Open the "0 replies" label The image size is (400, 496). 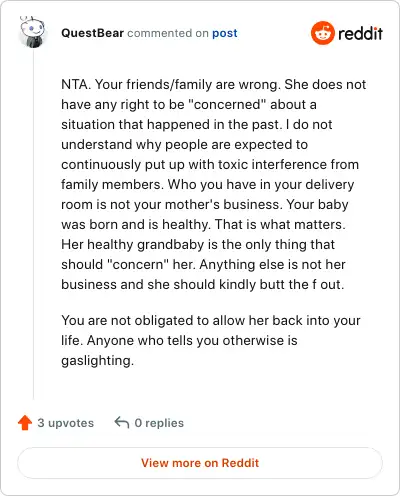tap(159, 423)
